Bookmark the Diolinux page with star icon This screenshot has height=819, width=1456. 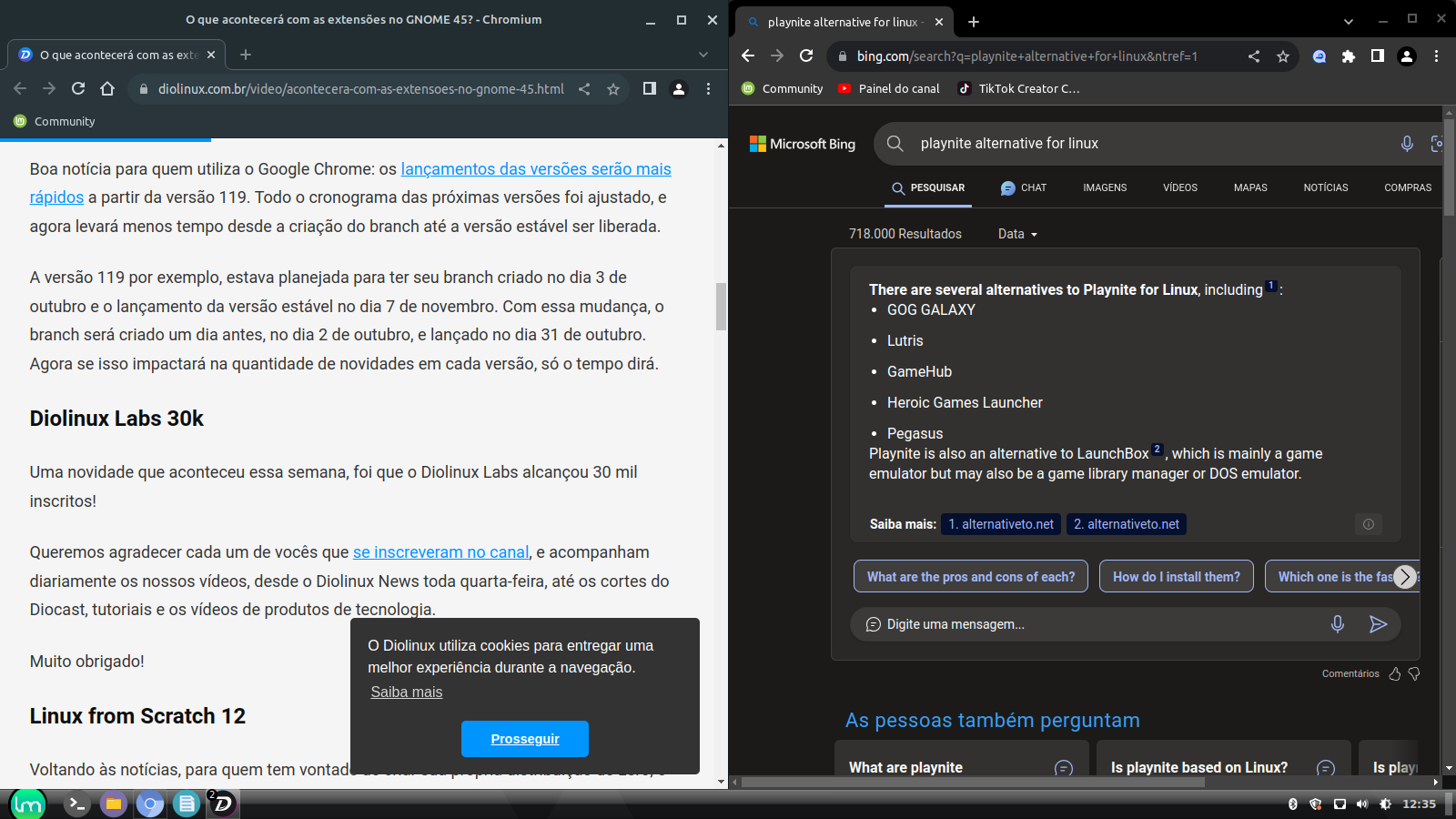(x=613, y=89)
